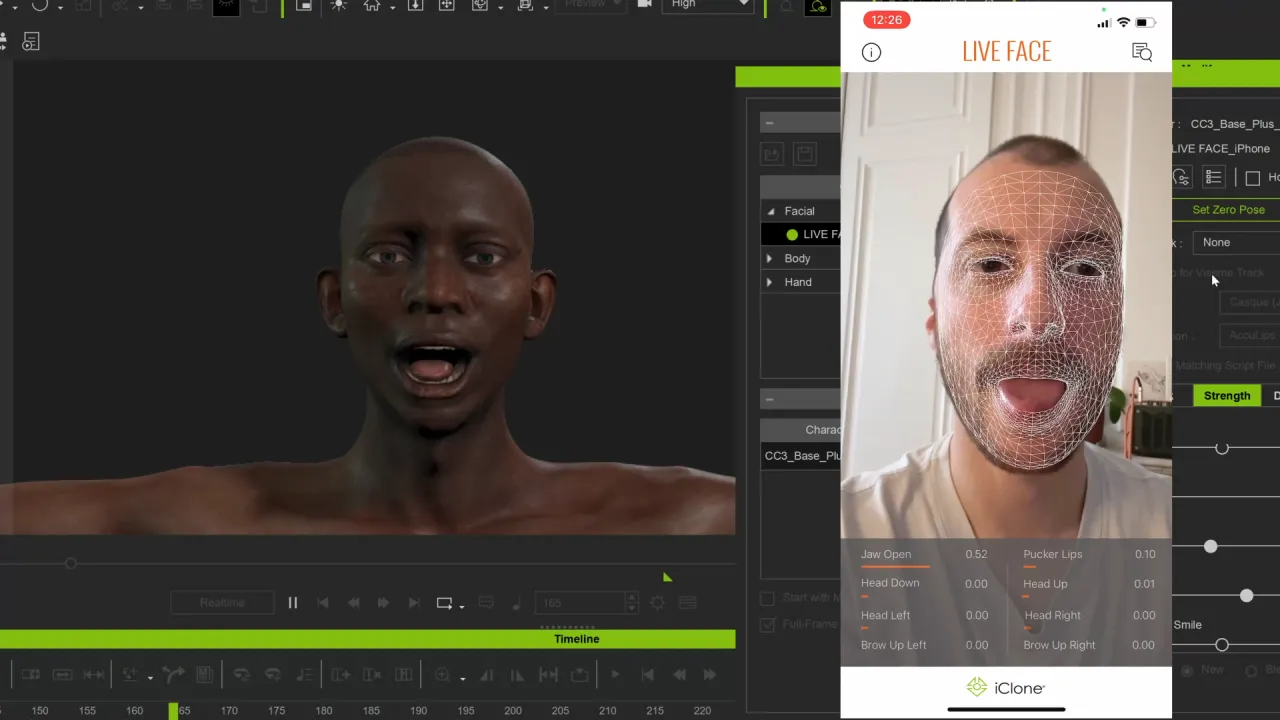Select the New radio button
1280x720 pixels.
coord(1187,670)
